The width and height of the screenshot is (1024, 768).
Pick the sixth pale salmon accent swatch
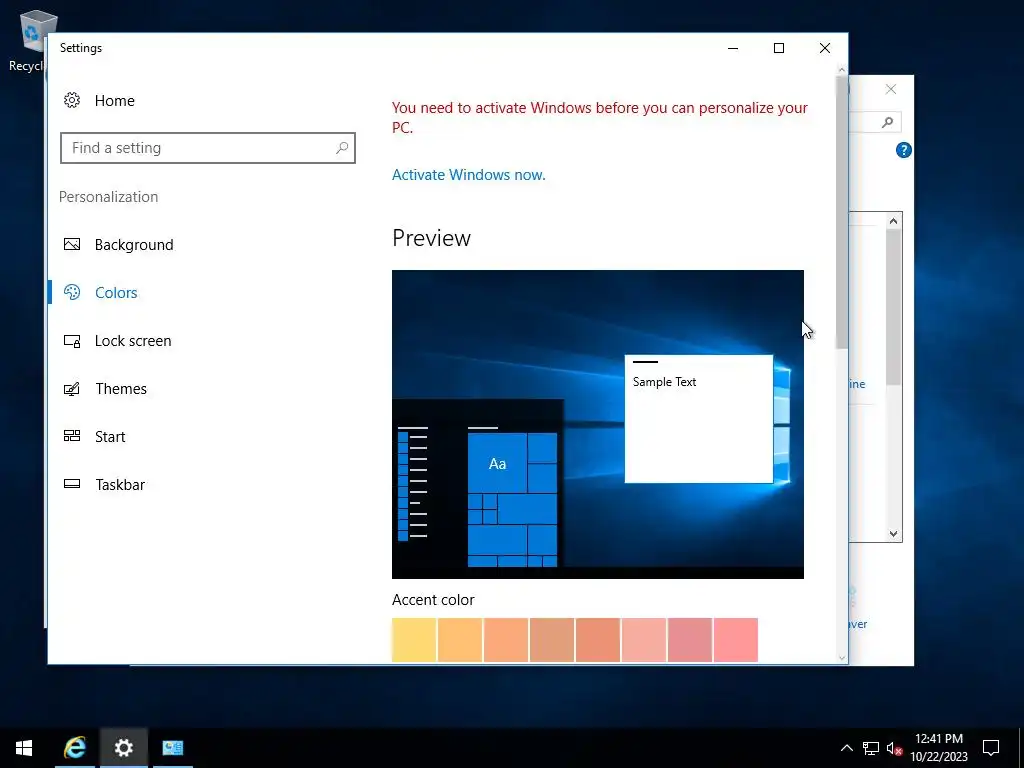[644, 640]
